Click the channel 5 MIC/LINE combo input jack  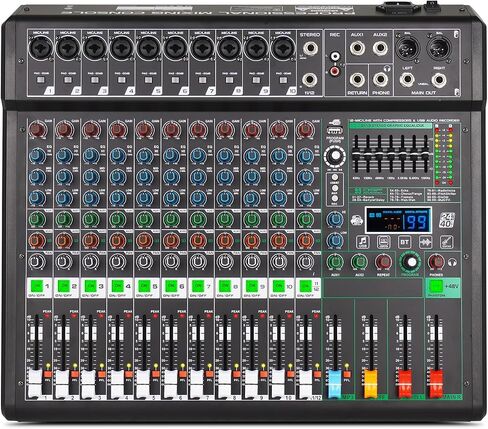[x=149, y=48]
